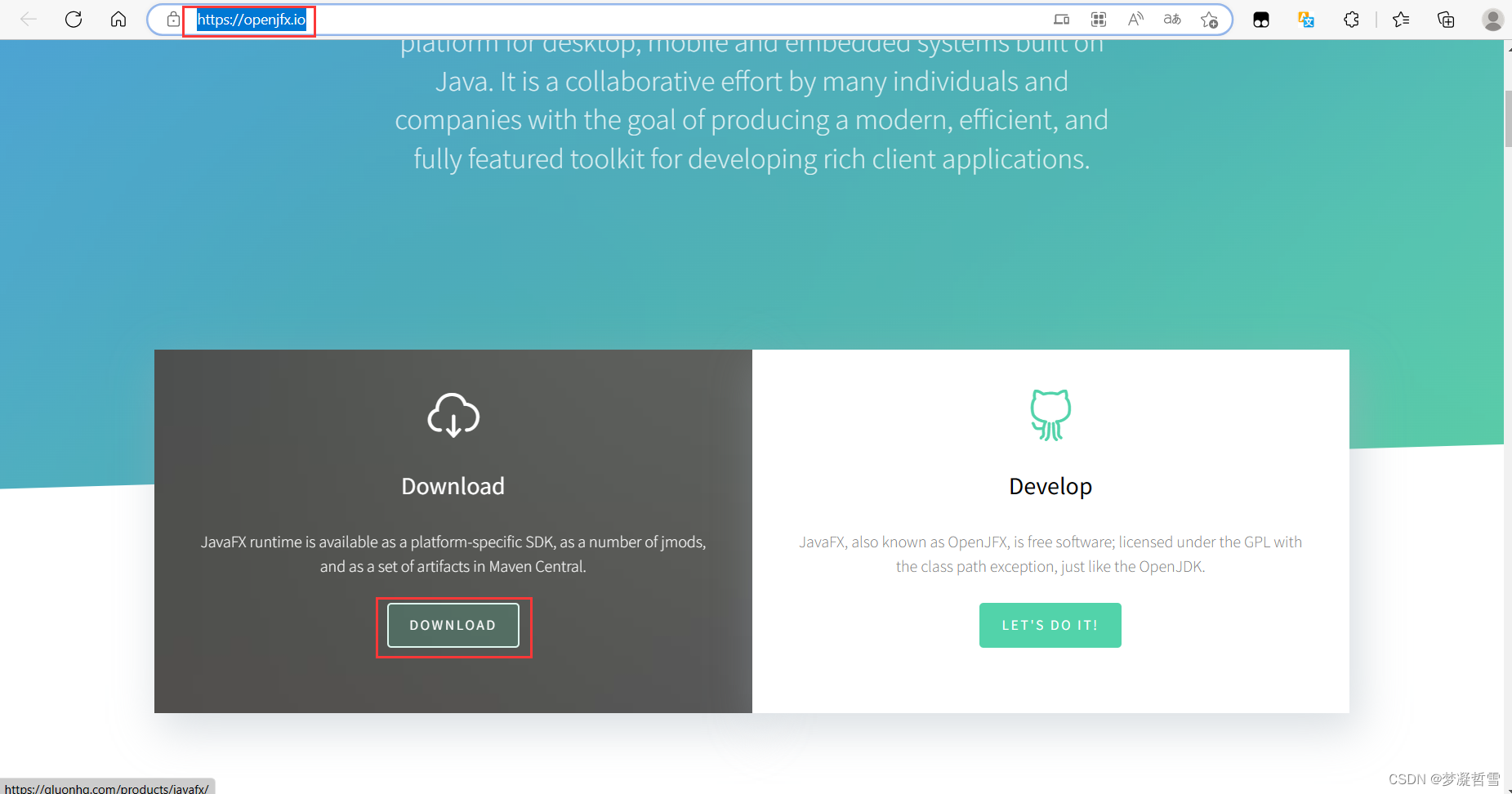1512x794 pixels.
Task: Click the DOWNLOAD button
Action: [x=453, y=626]
